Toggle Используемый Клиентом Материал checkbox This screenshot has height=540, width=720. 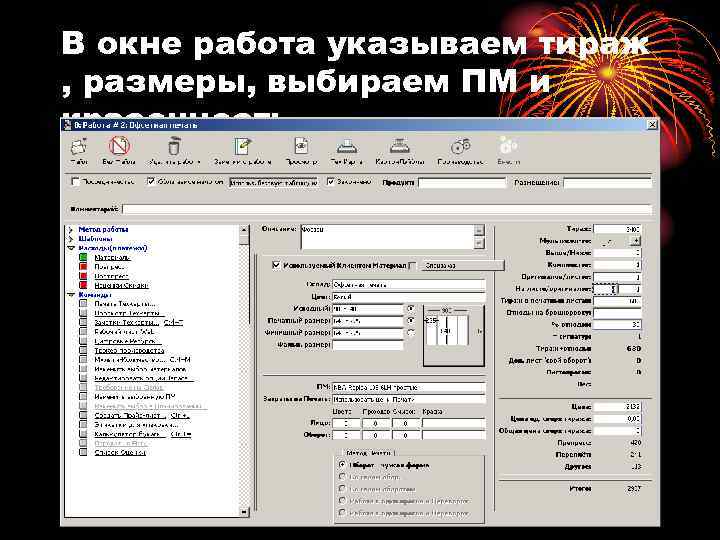tap(276, 265)
